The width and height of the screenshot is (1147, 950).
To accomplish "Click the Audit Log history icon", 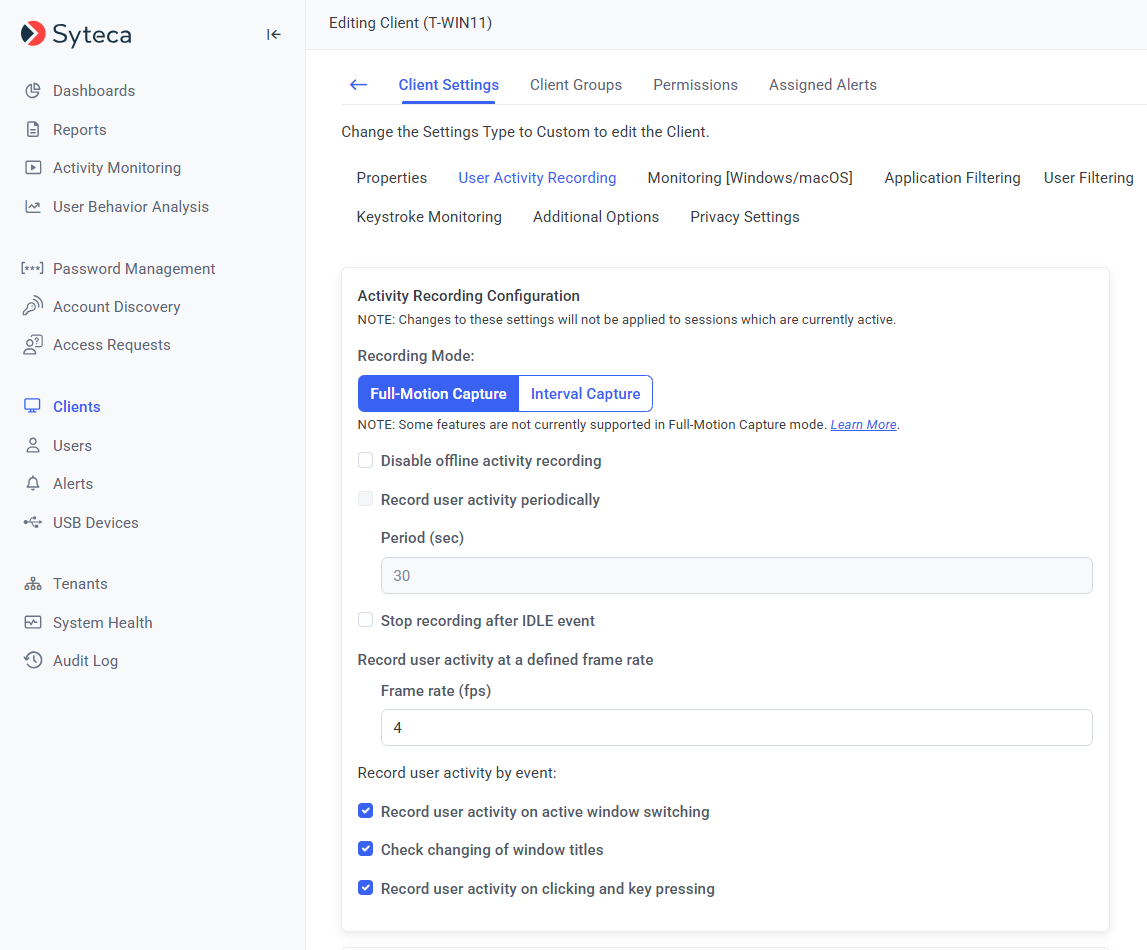I will [33, 661].
